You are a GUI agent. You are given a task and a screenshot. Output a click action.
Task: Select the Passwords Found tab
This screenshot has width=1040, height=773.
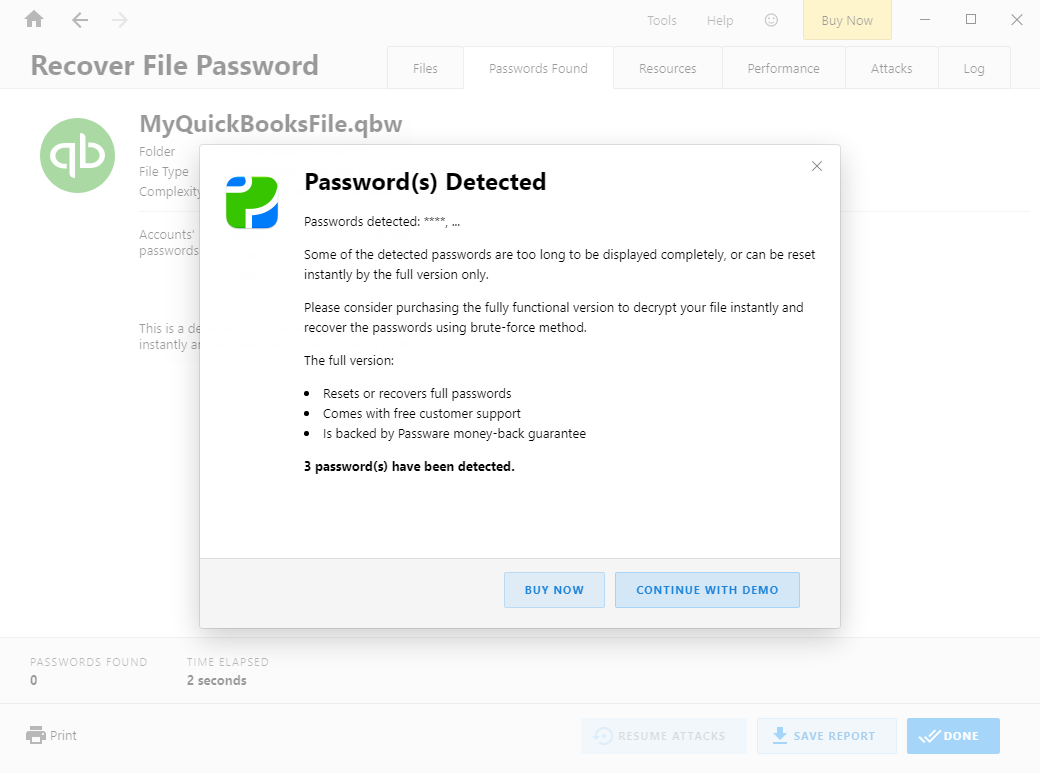click(538, 68)
